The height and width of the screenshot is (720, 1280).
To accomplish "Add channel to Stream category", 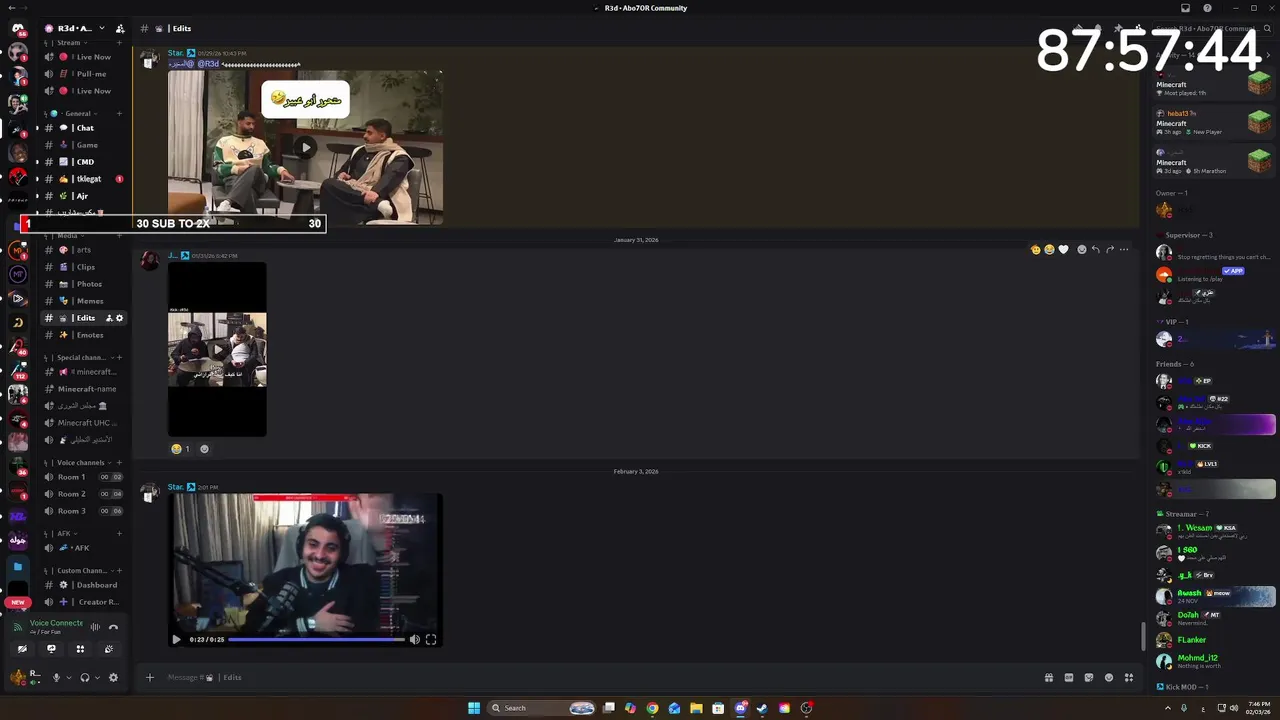I will pos(119,43).
